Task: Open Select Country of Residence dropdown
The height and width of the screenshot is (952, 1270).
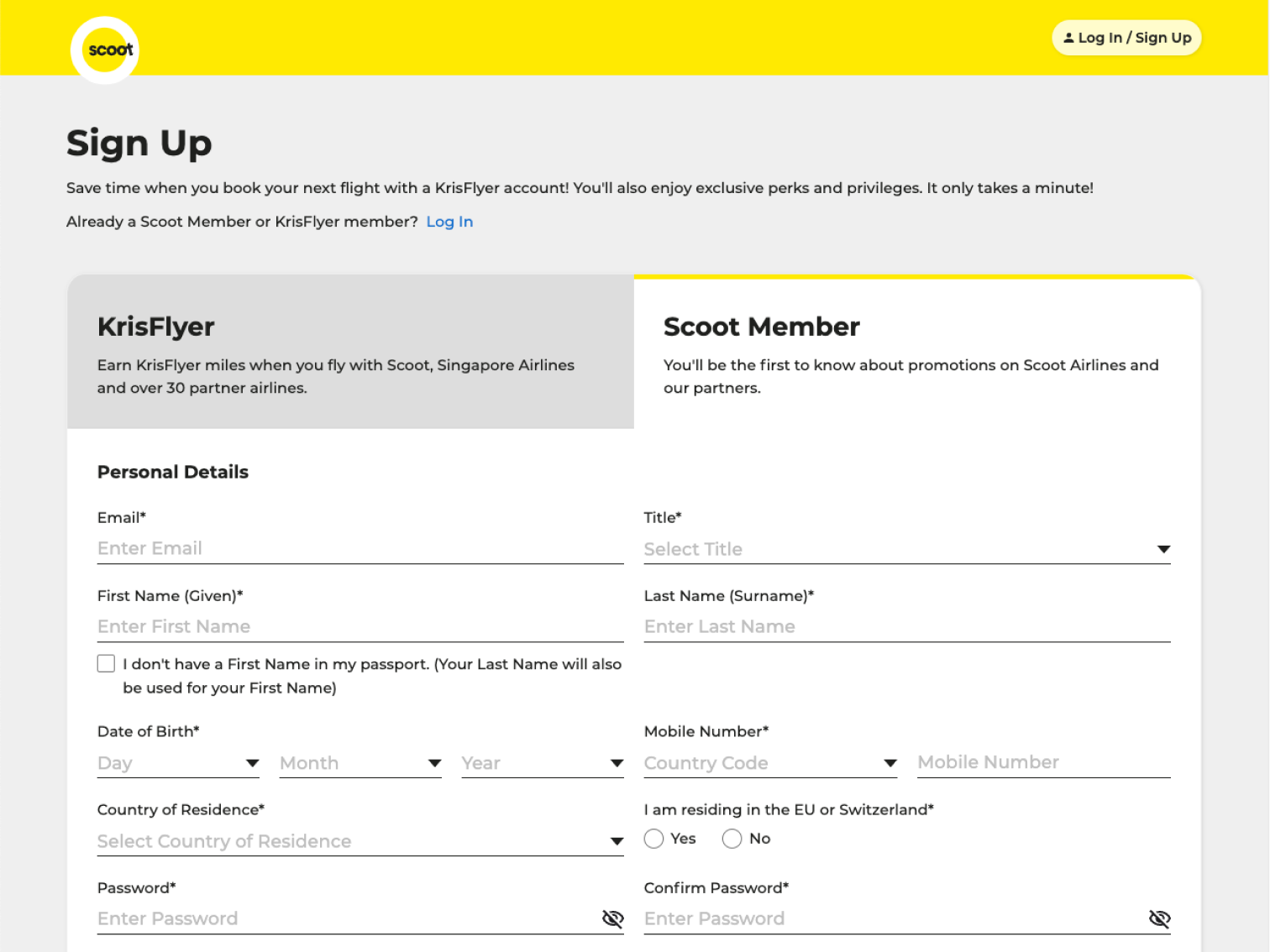Action: pos(360,841)
